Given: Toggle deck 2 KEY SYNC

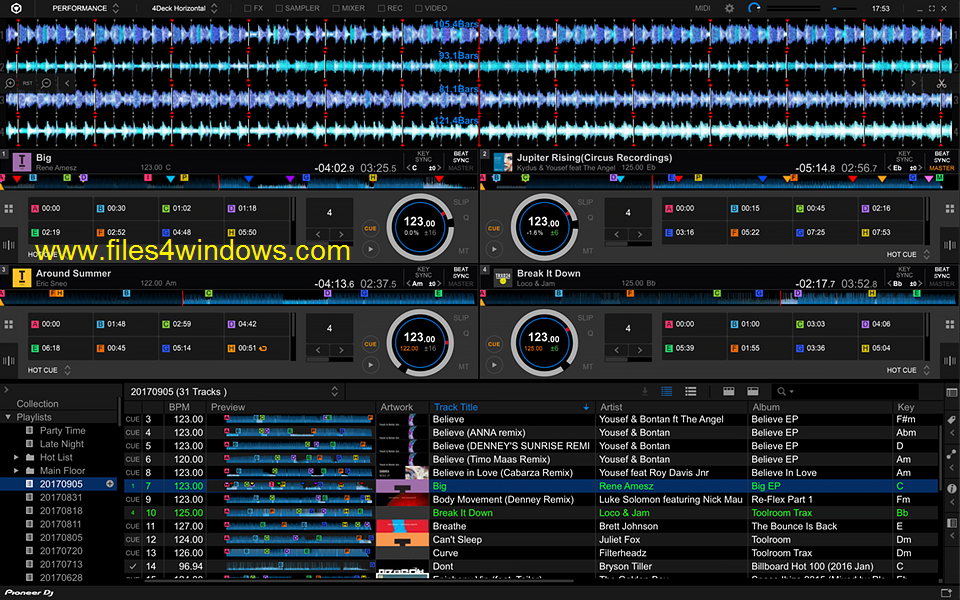Looking at the screenshot, I should coord(904,157).
